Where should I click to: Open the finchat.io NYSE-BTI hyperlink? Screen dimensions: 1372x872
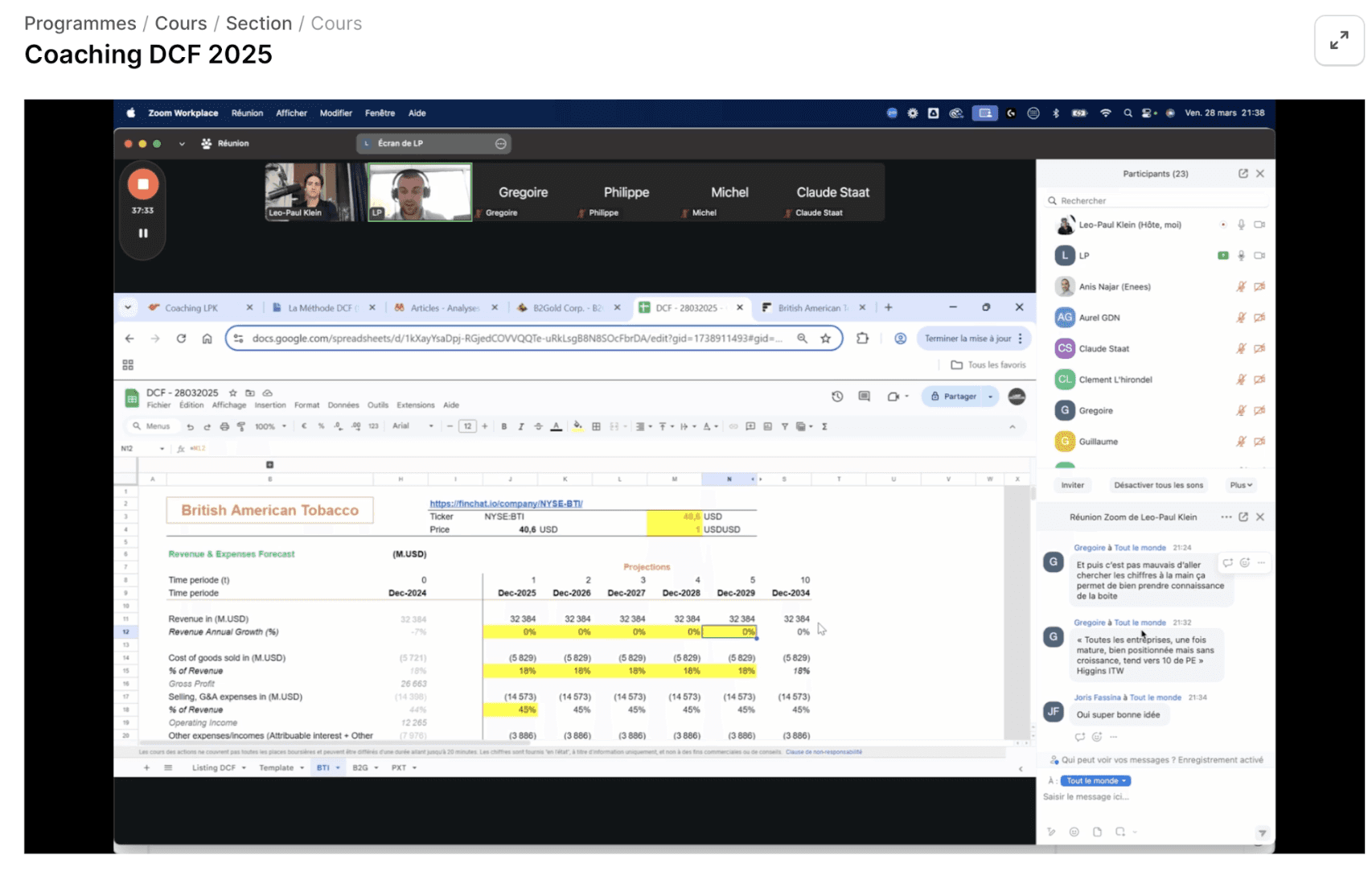(506, 504)
